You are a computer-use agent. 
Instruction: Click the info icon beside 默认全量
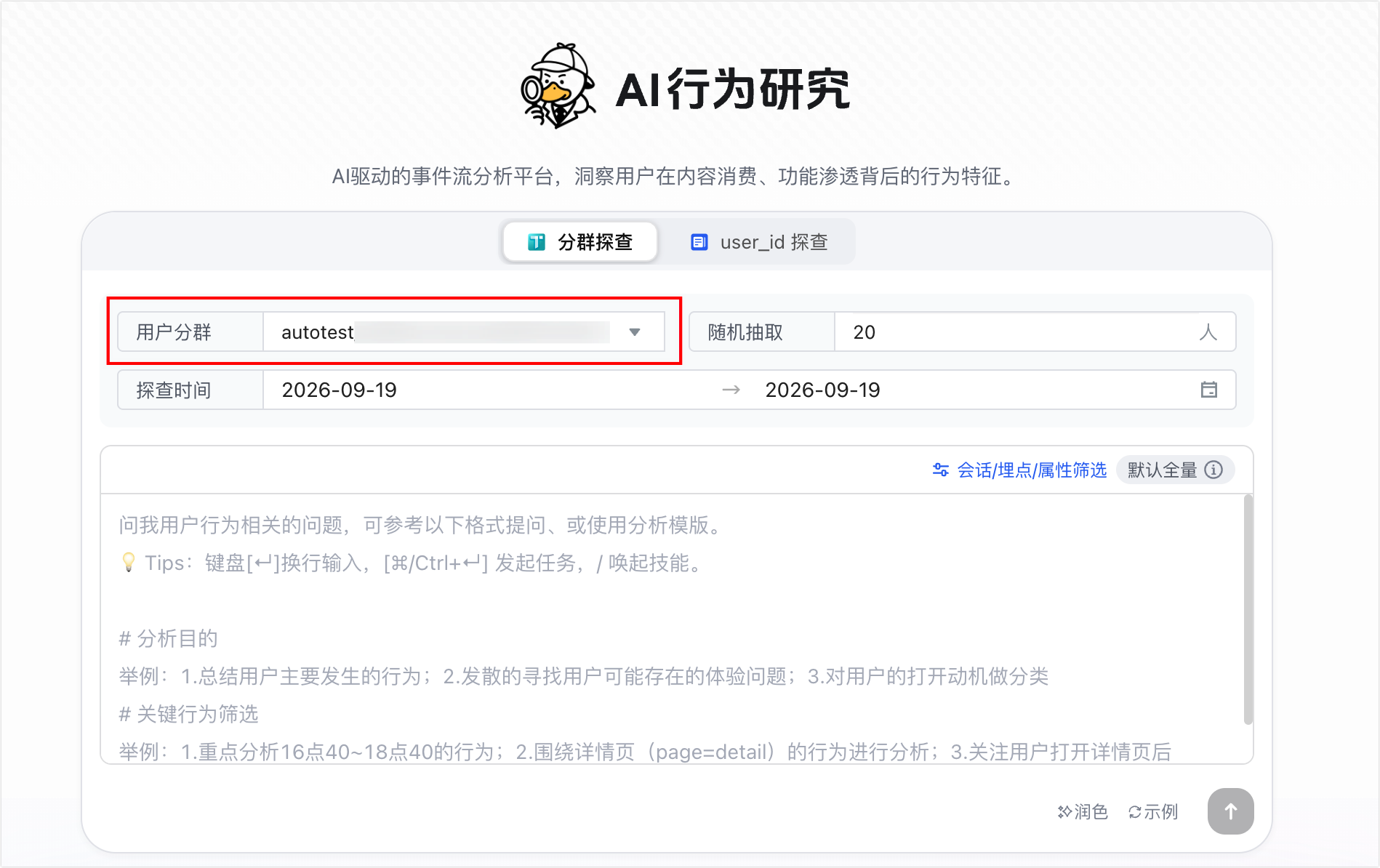(x=1213, y=470)
